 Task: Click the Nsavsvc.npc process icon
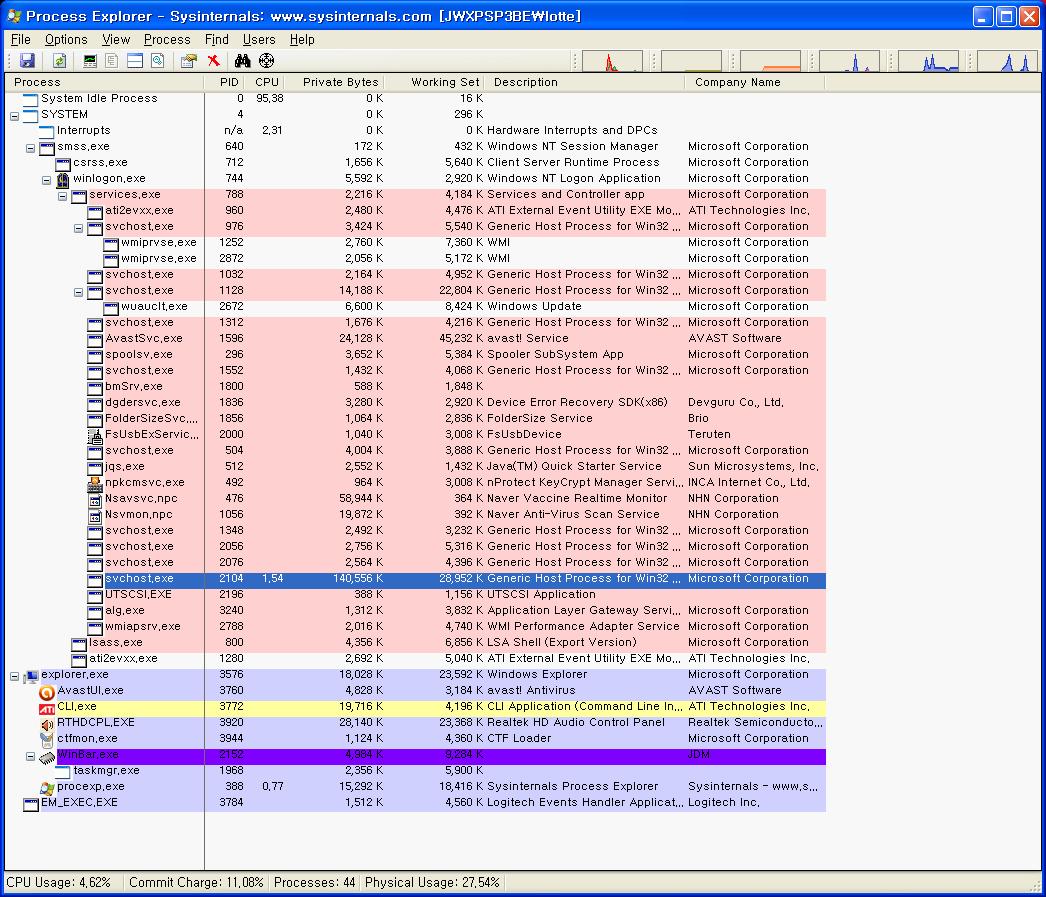pos(95,499)
